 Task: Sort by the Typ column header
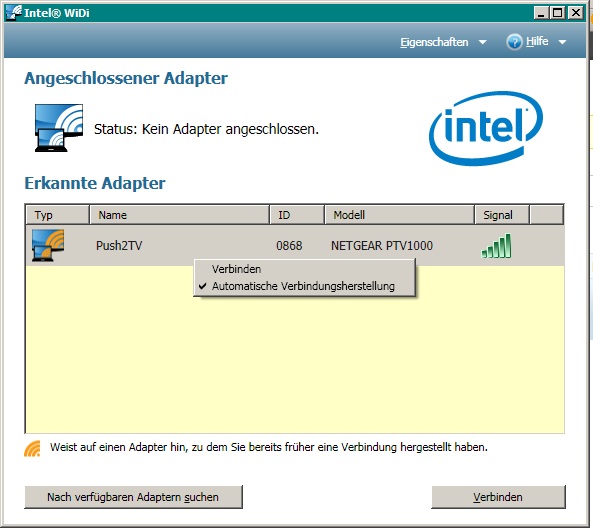click(57, 215)
